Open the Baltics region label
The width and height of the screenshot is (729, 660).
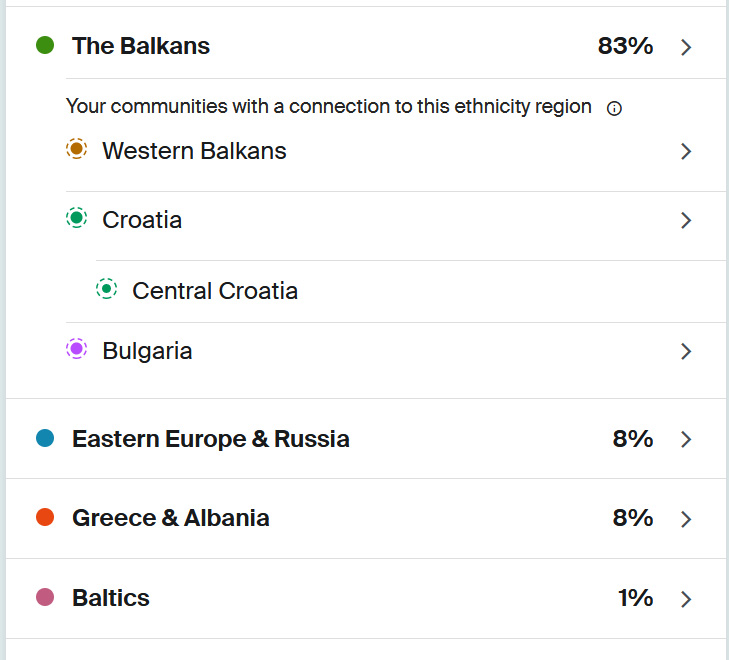coord(111,598)
